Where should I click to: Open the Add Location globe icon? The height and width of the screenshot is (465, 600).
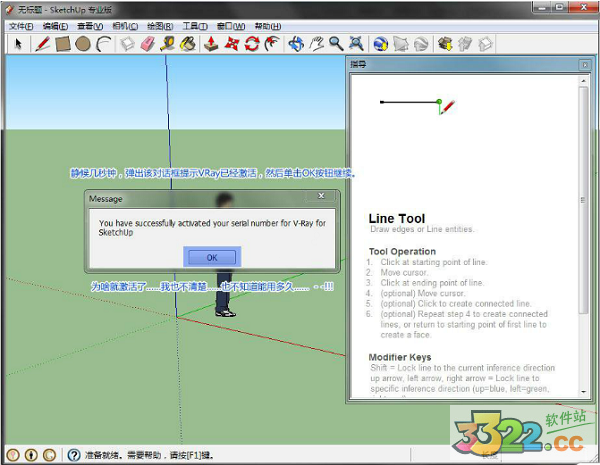[x=381, y=44]
